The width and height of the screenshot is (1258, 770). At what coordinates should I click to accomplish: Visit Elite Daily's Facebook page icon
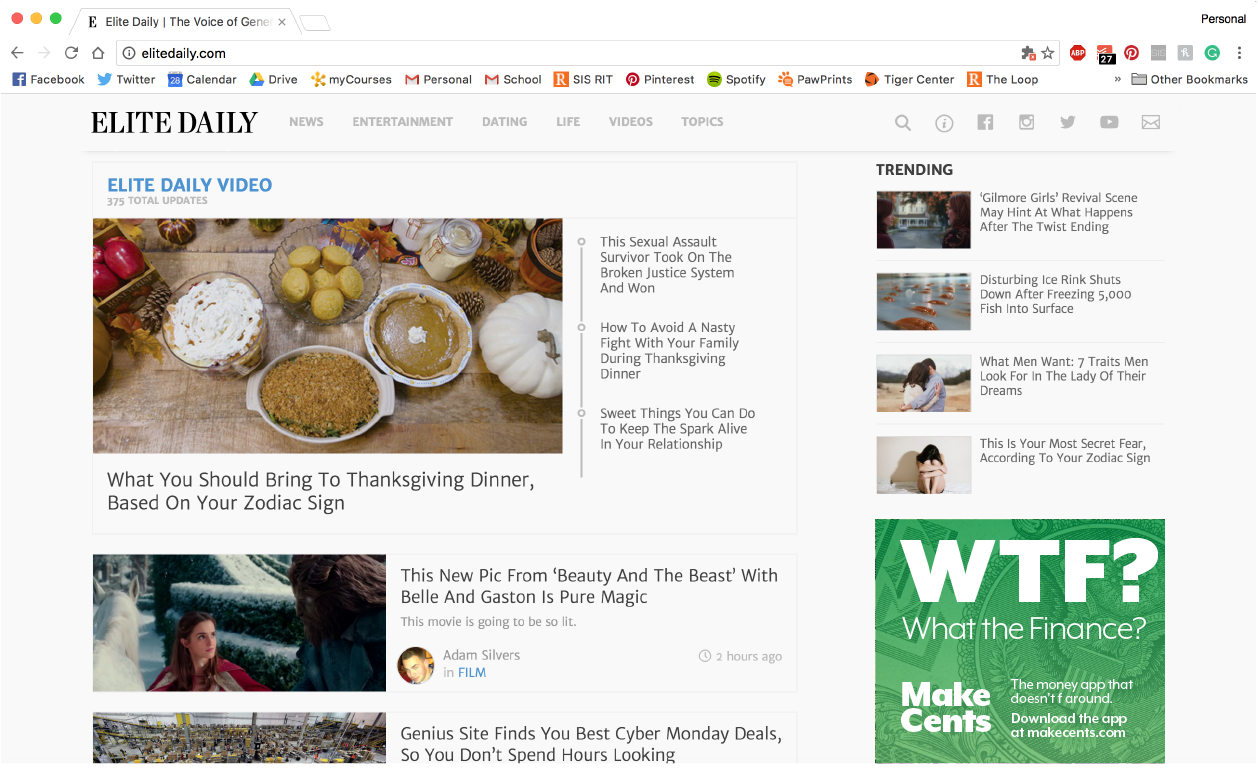tap(985, 122)
